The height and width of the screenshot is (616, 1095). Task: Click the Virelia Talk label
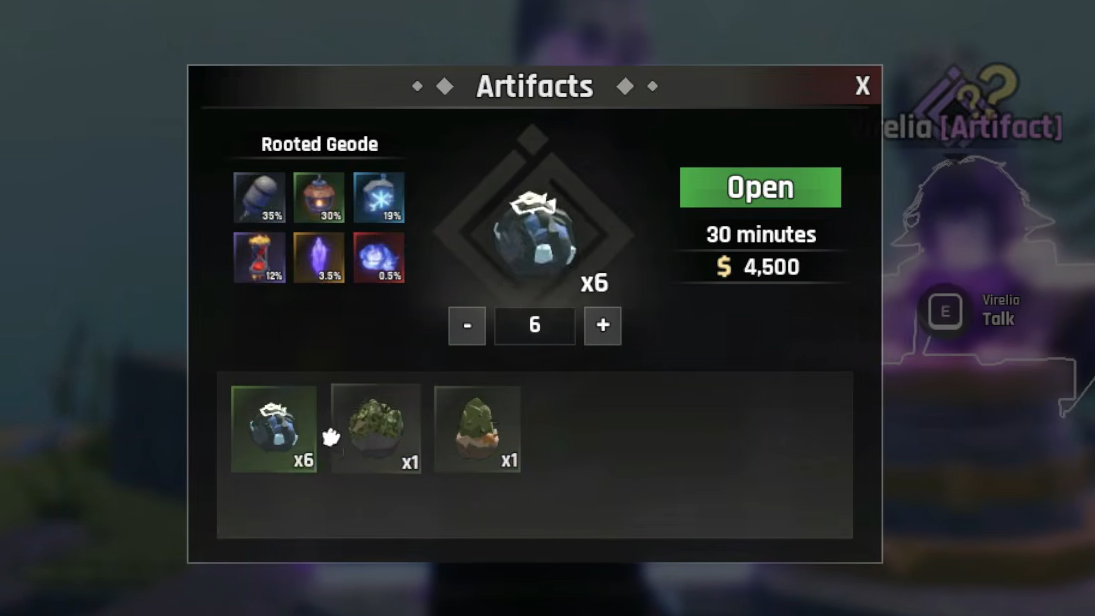1000,310
